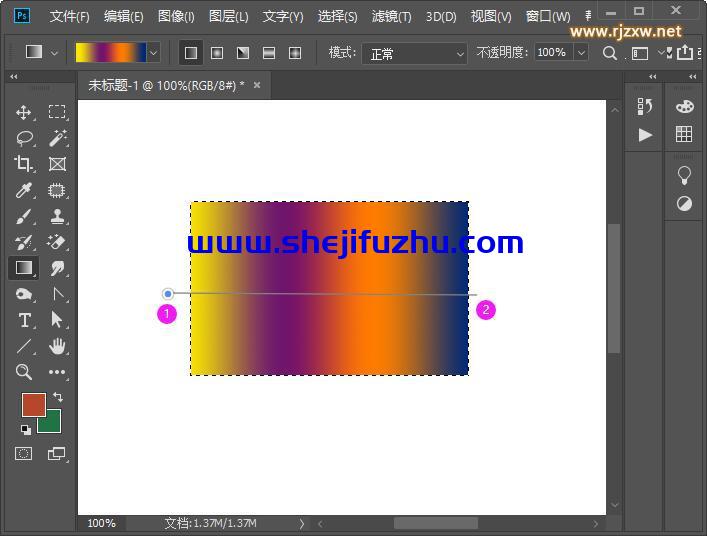707x536 pixels.
Task: Choose the Radial gradient style
Action: 217,53
